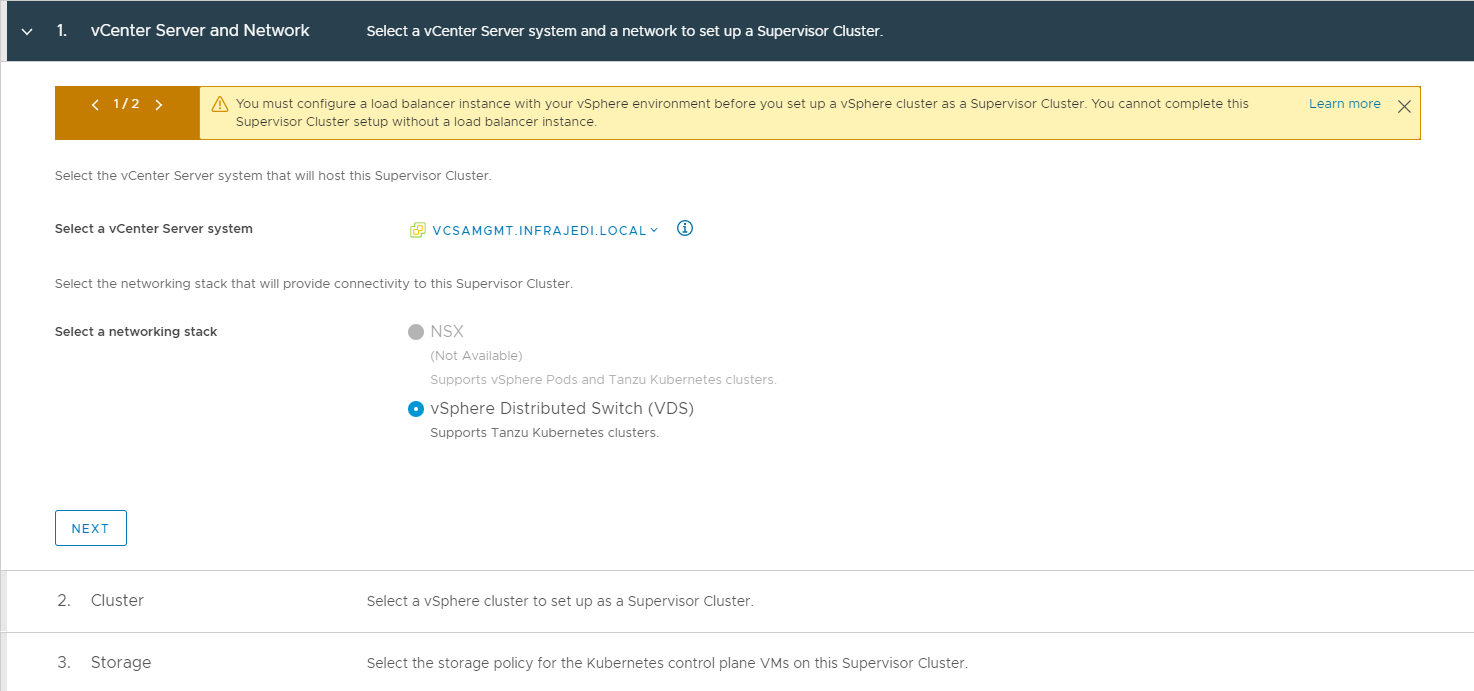Click the step 3 Storage heading
This screenshot has width=1474, height=691.
point(121,662)
